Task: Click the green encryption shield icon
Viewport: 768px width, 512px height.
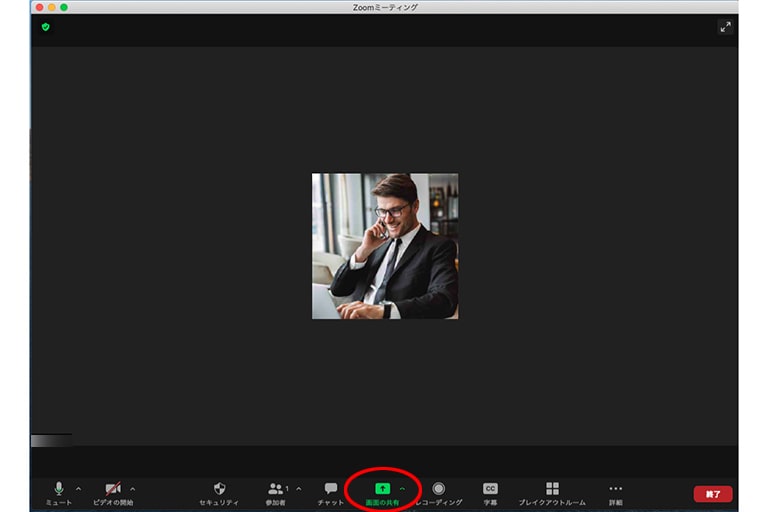Action: 45,27
